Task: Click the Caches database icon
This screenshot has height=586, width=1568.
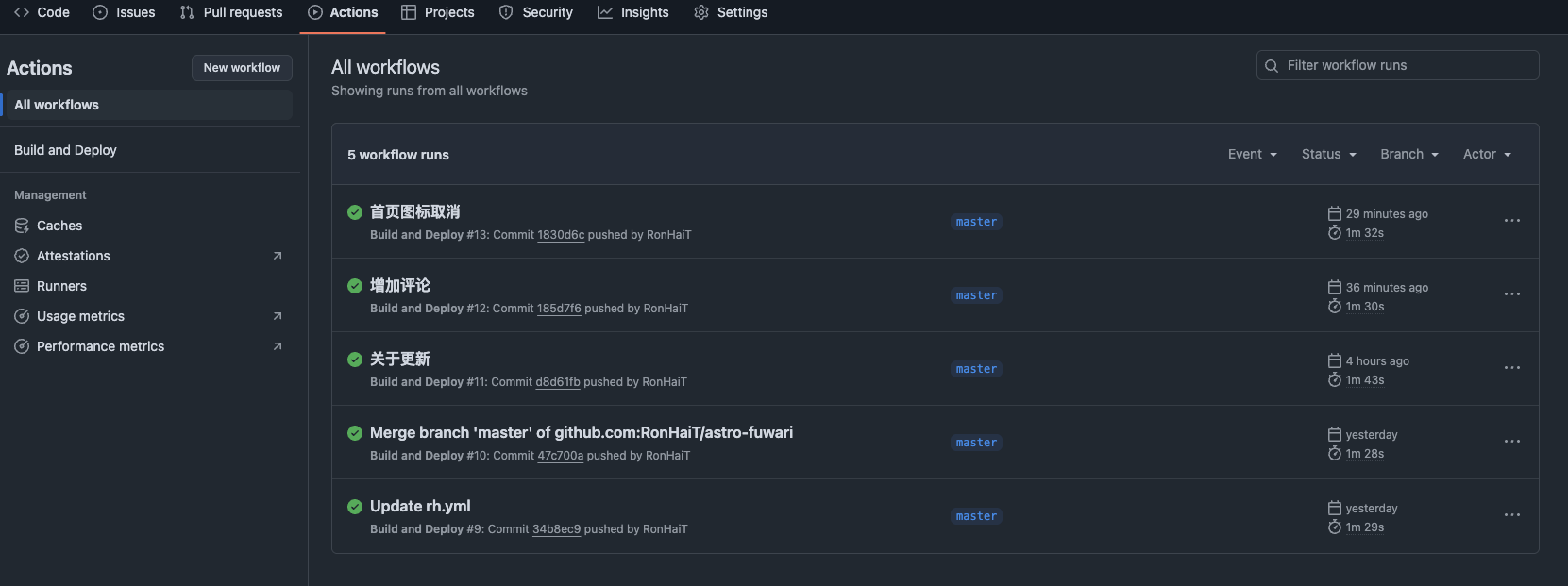Action: [22, 226]
